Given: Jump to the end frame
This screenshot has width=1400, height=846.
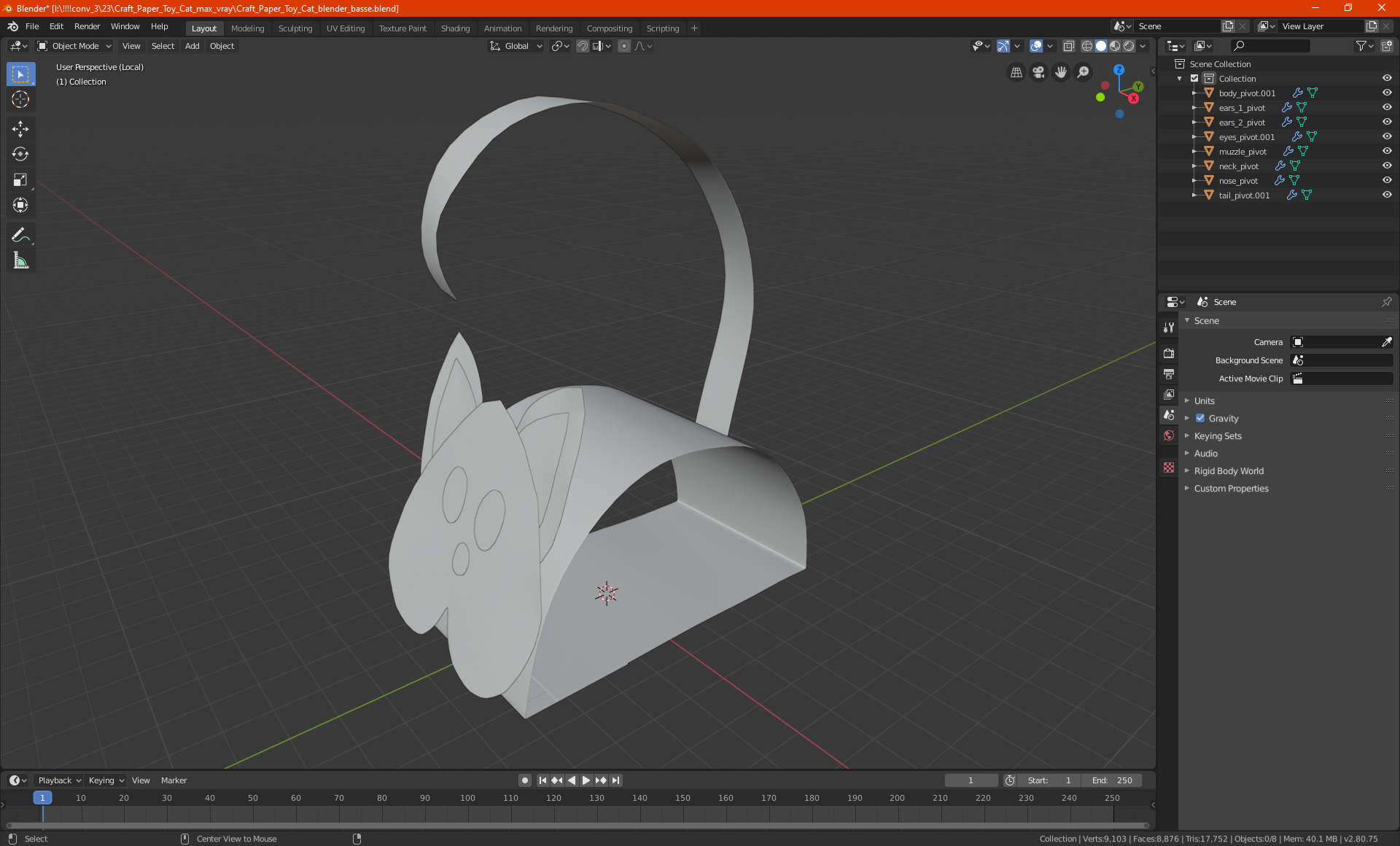Looking at the screenshot, I should (x=615, y=780).
